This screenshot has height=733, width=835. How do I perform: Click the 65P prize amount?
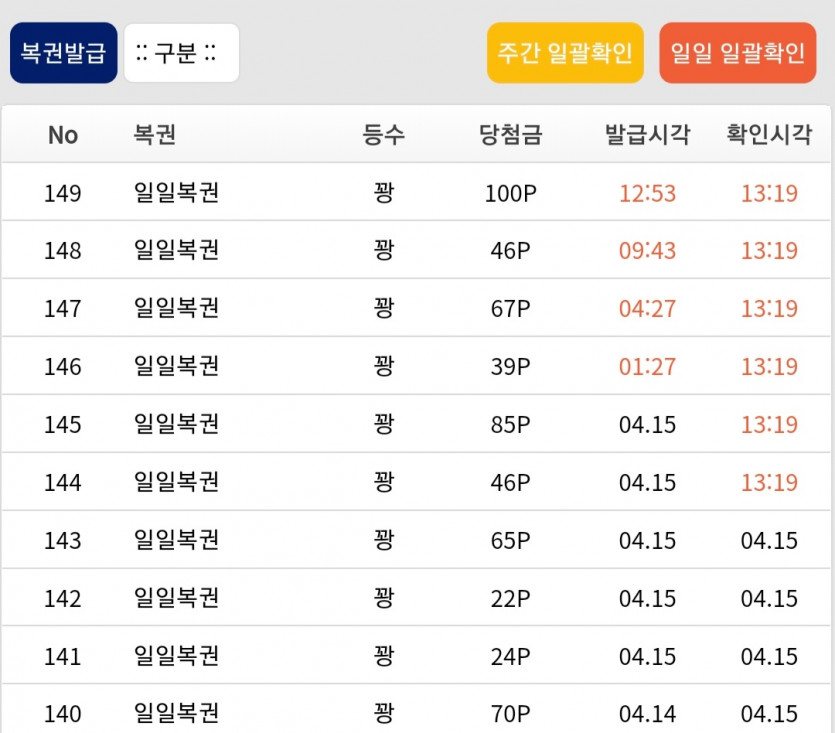pyautogui.click(x=511, y=541)
